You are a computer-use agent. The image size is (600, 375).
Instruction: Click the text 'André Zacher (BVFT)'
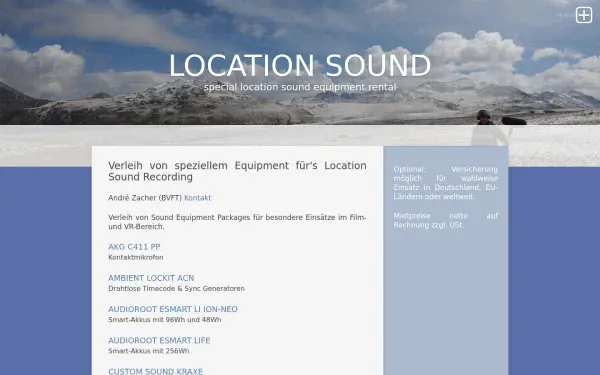click(x=145, y=198)
